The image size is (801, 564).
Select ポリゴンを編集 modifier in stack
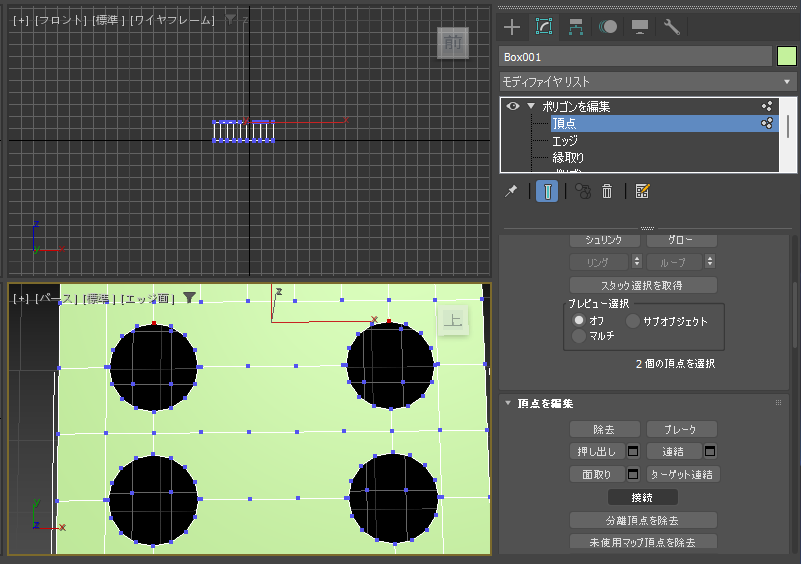(576, 106)
